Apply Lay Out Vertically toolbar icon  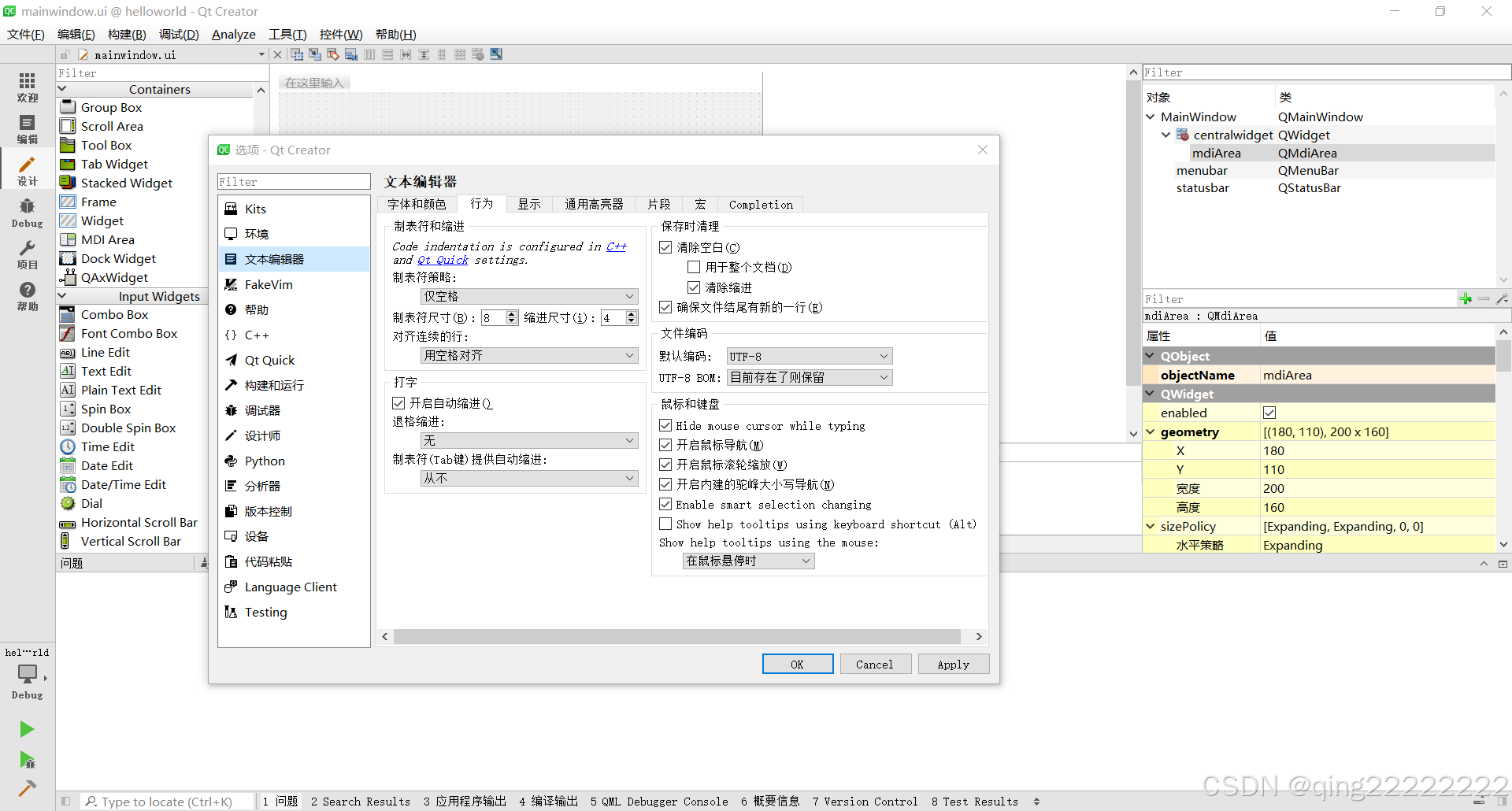tap(387, 54)
